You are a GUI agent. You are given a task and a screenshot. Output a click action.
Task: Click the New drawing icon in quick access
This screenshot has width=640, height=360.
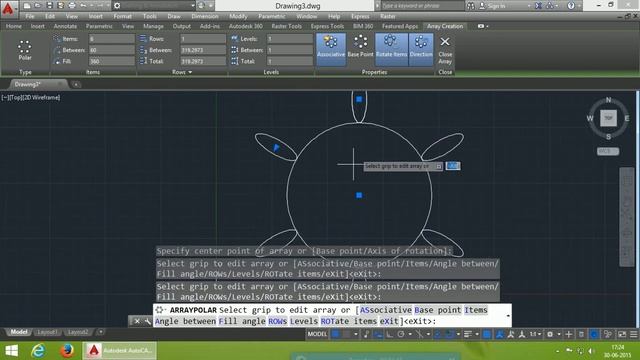[27, 6]
